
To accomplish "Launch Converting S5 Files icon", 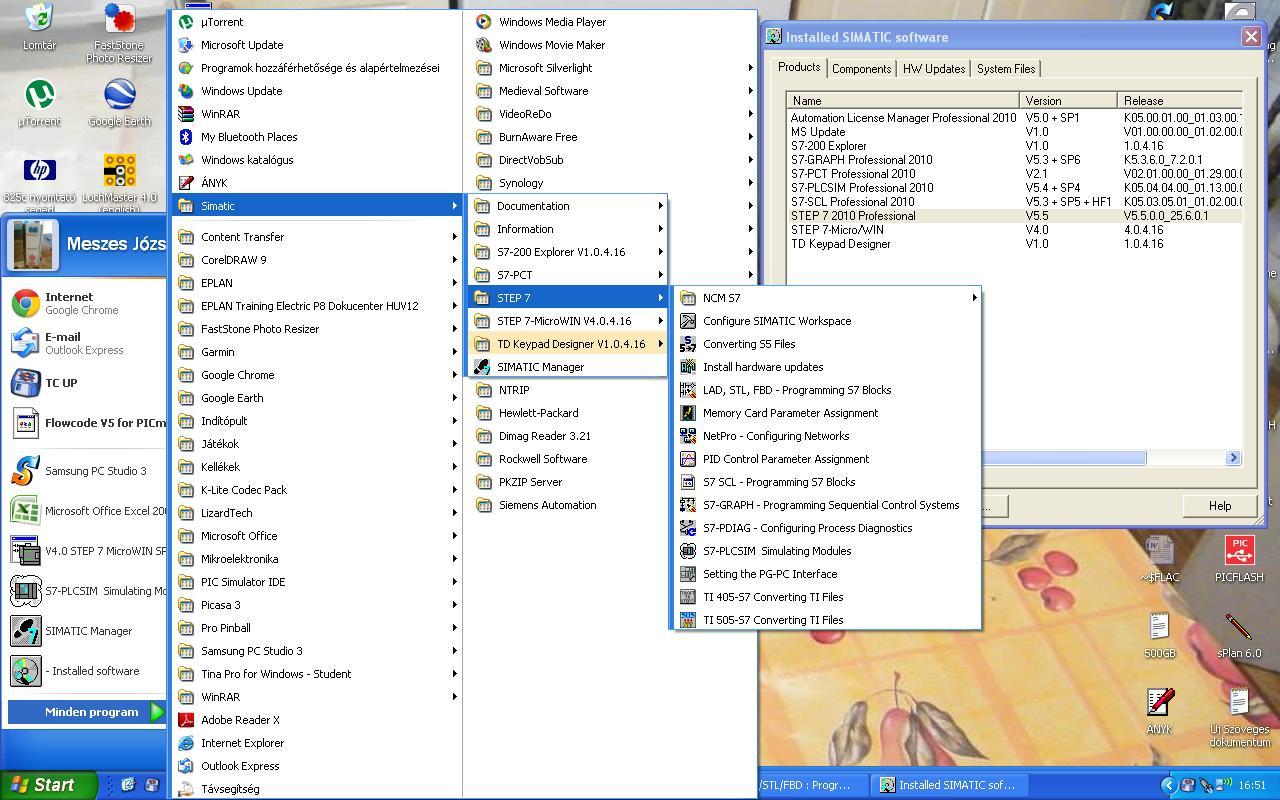I will pos(687,344).
